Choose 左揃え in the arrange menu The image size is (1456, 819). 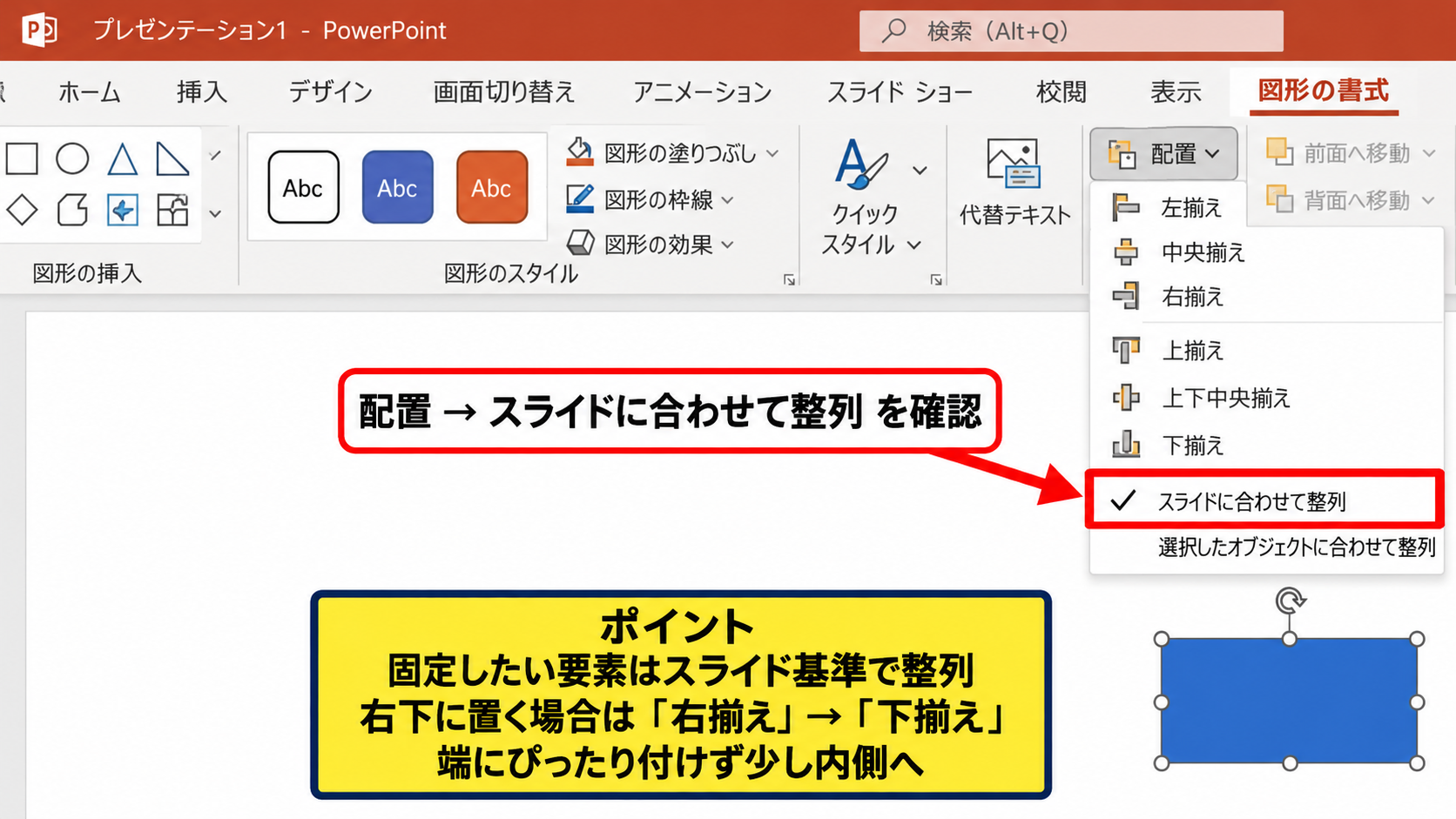coord(1168,208)
